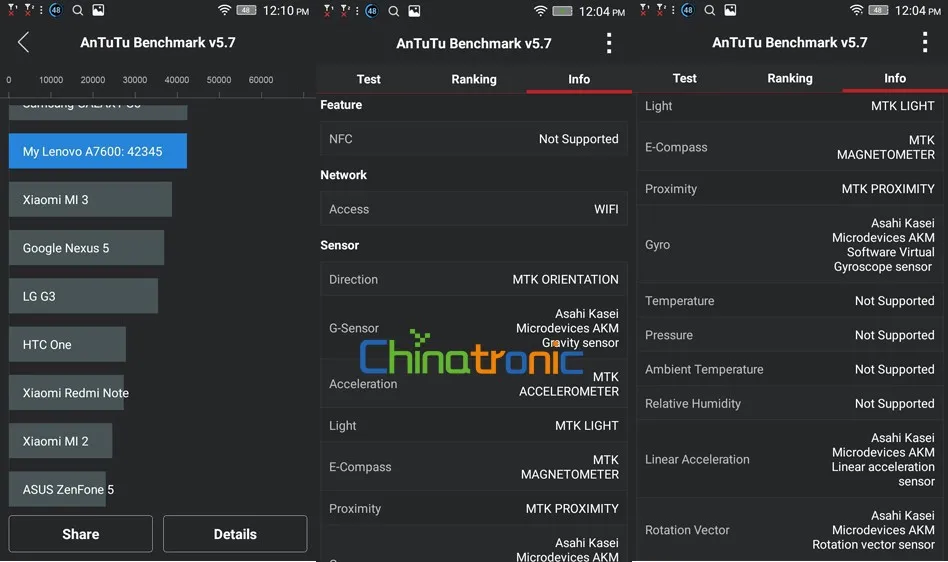948x562 pixels.
Task: Tap search icon in right screen status bar
Action: (x=710, y=10)
